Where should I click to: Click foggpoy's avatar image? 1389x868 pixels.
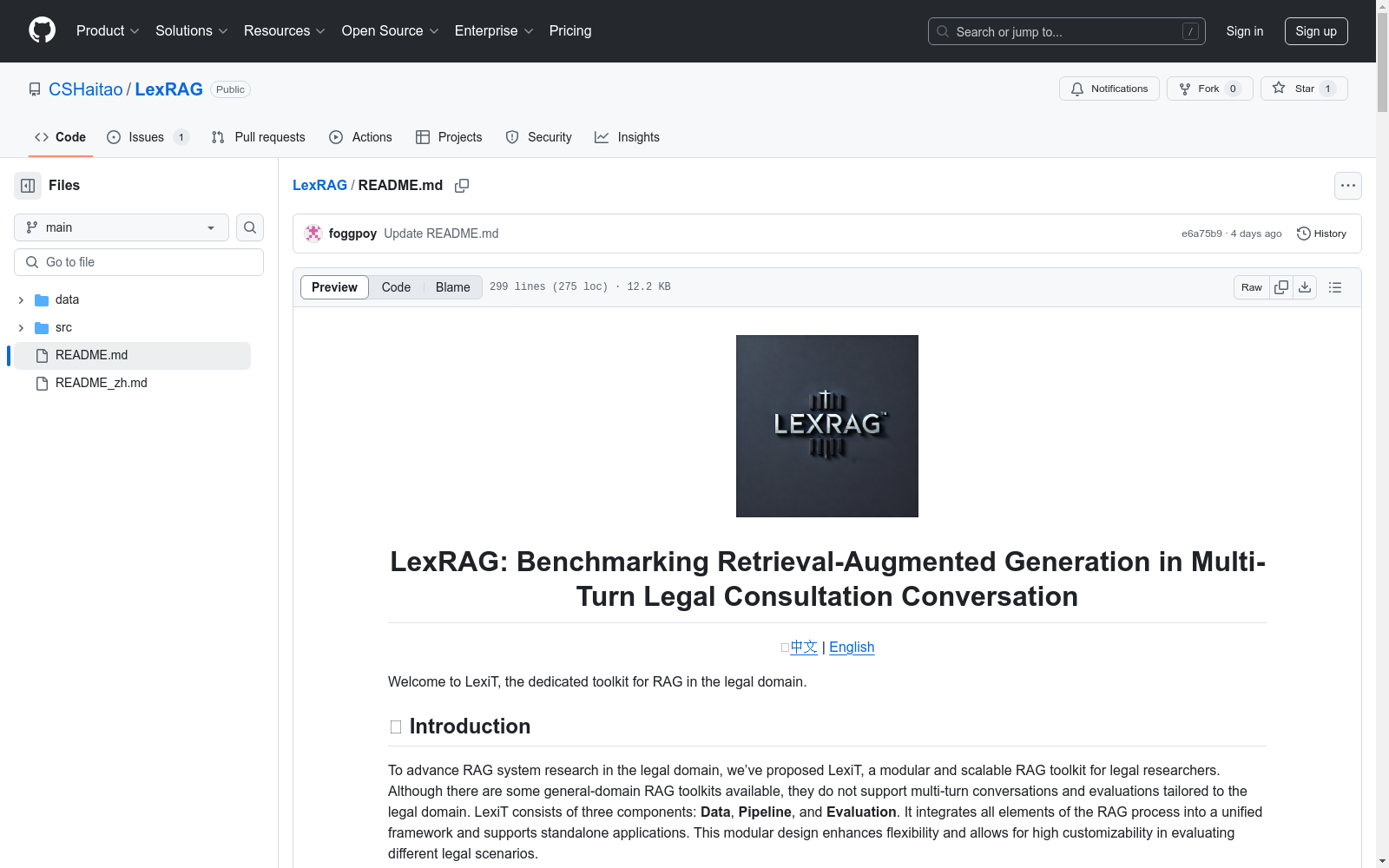pos(313,233)
